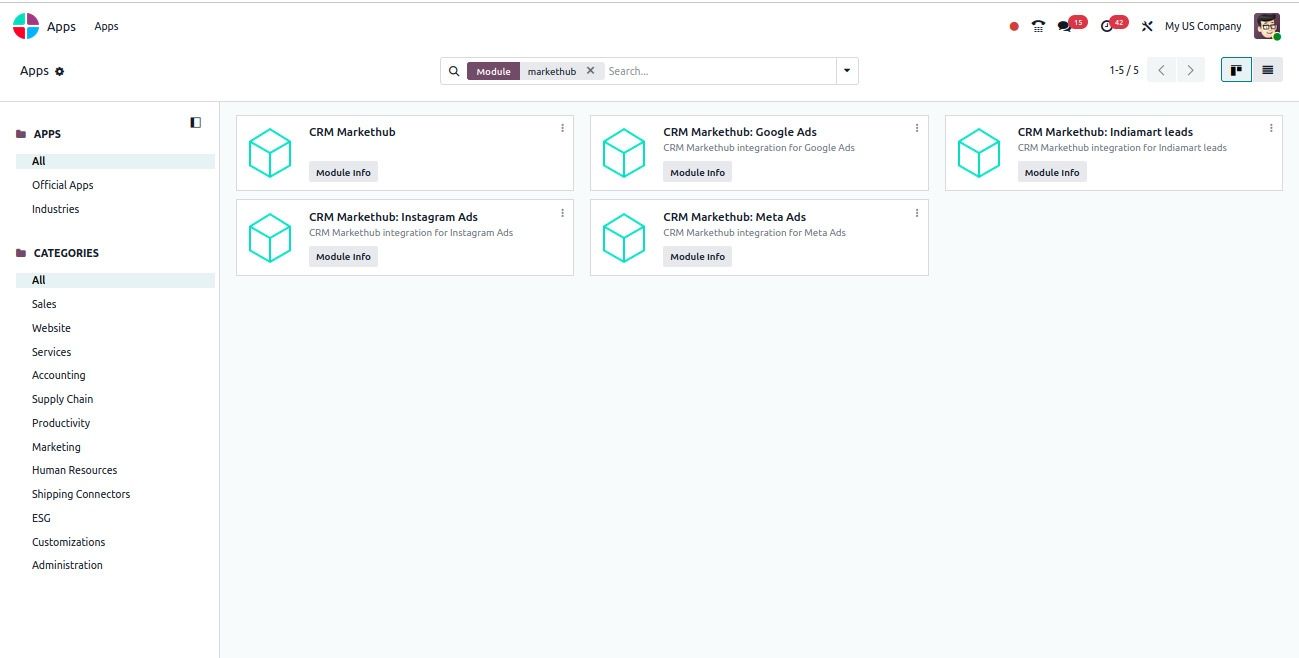Remove the markethub search facet
The width and height of the screenshot is (1299, 658).
[590, 71]
